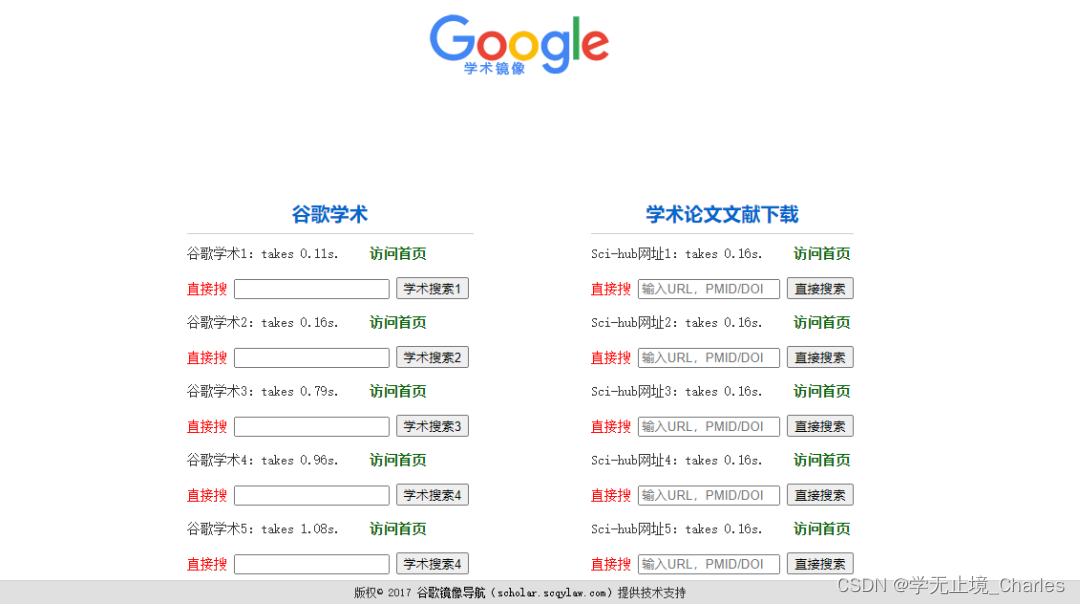
Task: Select text '谷歌学术1: takes 0.11s.'
Action: 262,253
